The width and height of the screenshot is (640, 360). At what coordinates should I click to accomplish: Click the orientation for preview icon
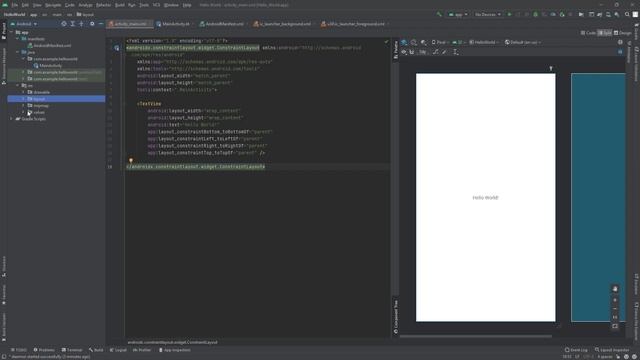[414, 42]
